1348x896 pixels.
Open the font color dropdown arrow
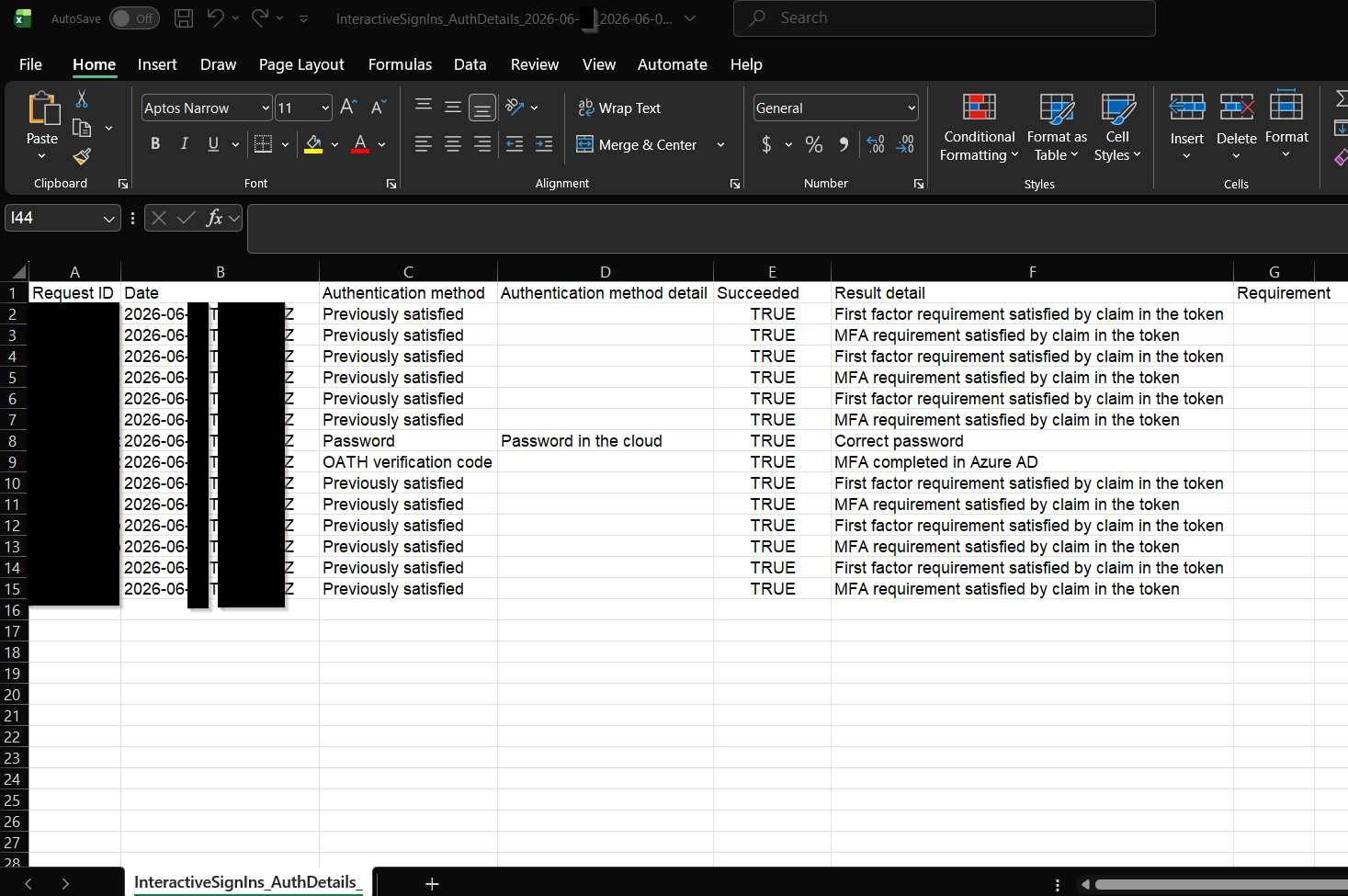[x=381, y=144]
